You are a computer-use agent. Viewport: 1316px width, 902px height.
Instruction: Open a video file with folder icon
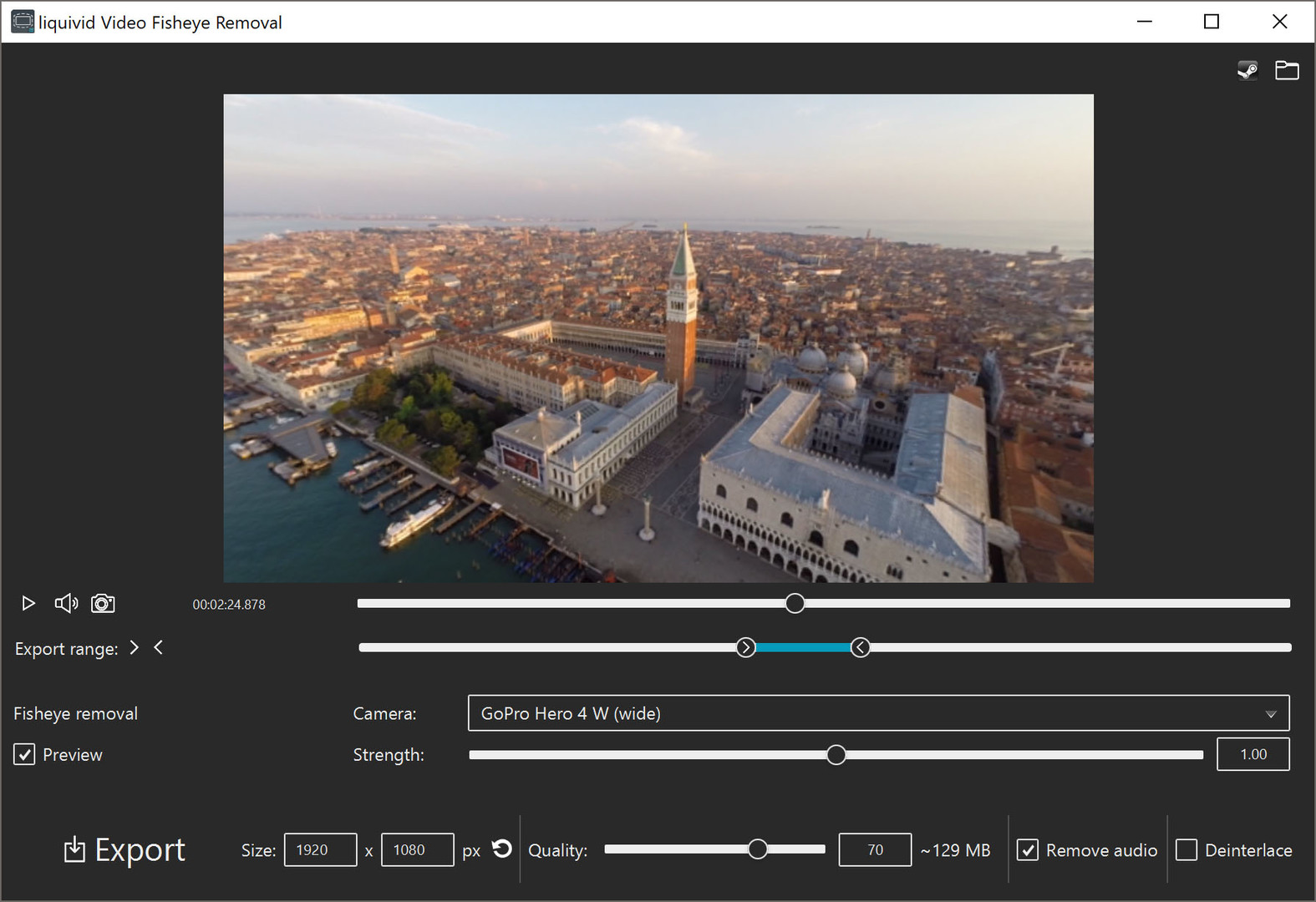1287,70
